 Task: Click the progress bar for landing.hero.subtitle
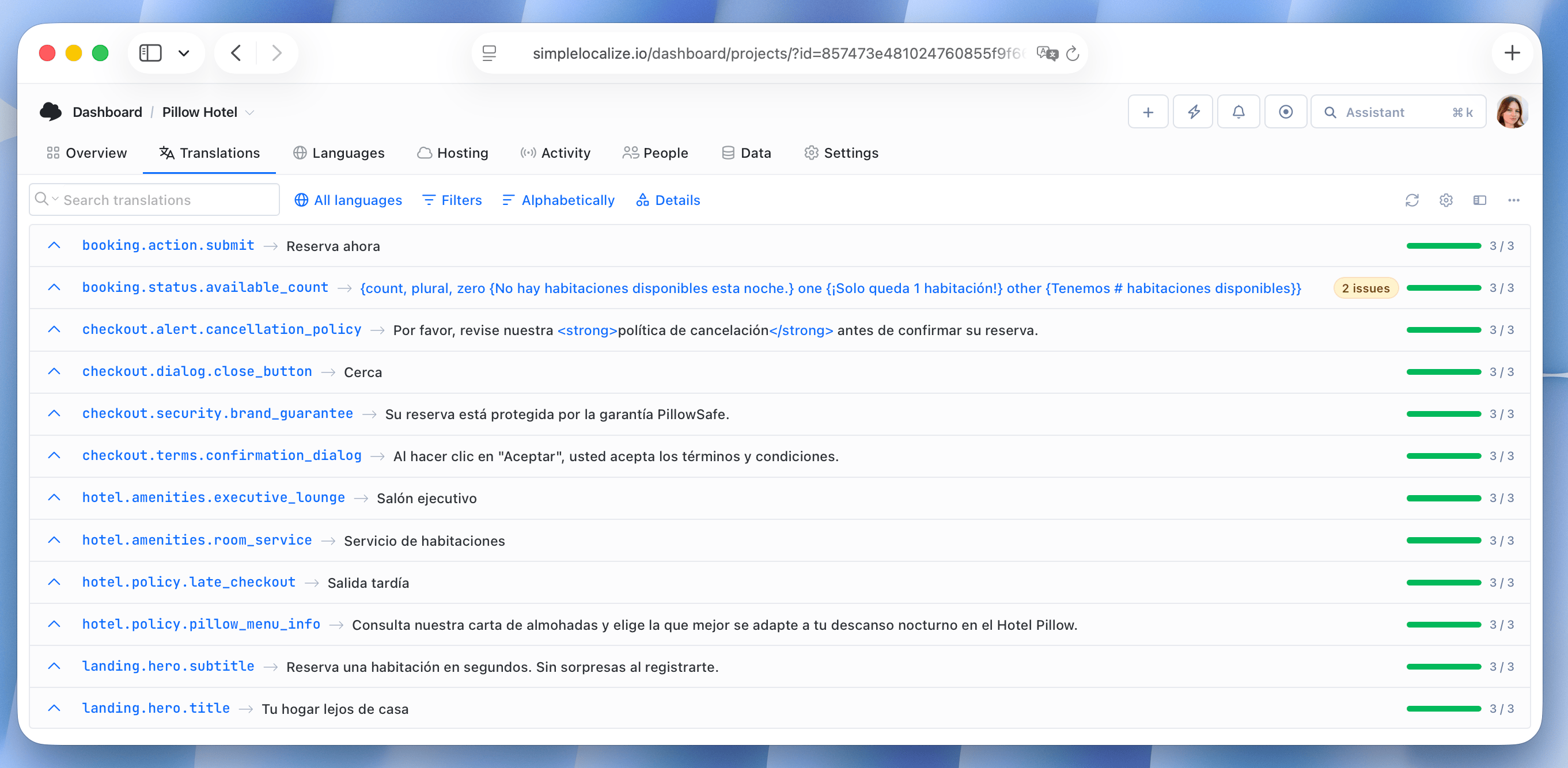click(1443, 666)
